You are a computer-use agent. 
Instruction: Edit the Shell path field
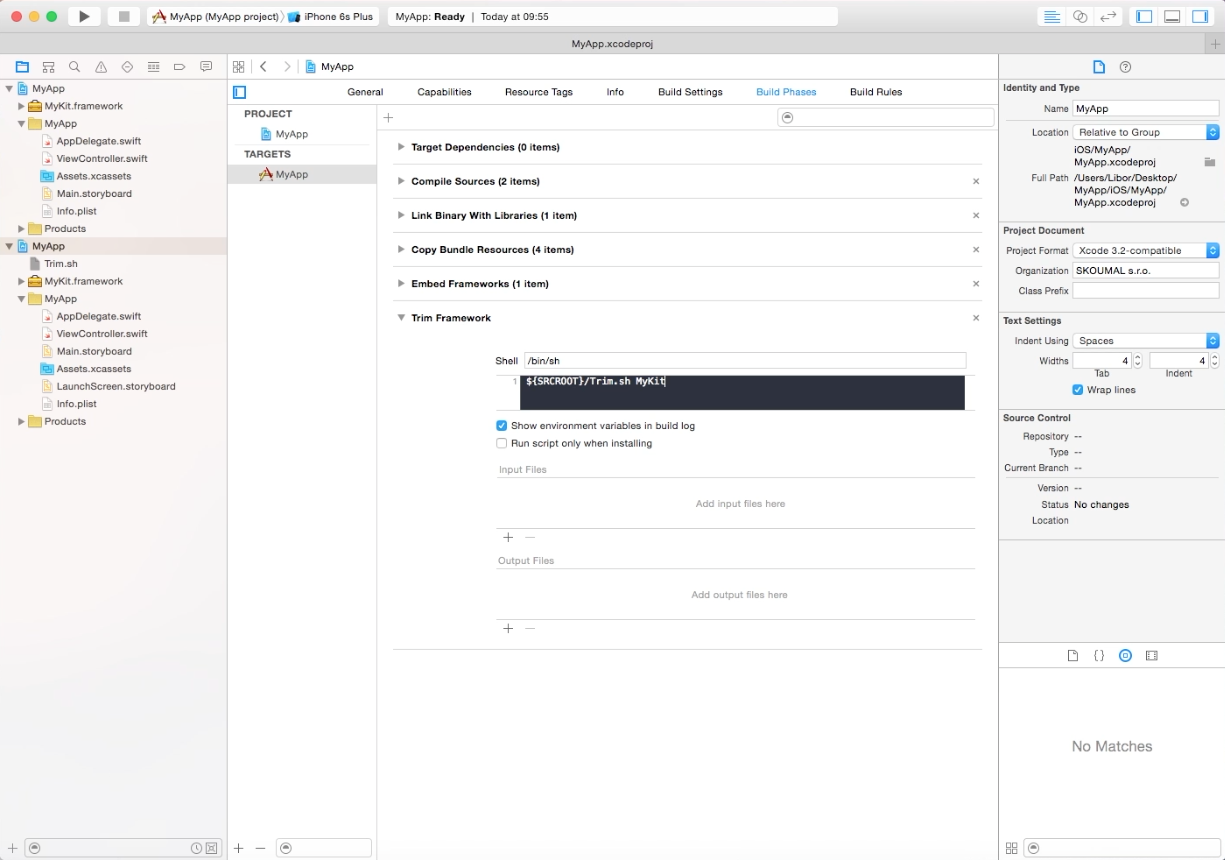[x=745, y=361]
